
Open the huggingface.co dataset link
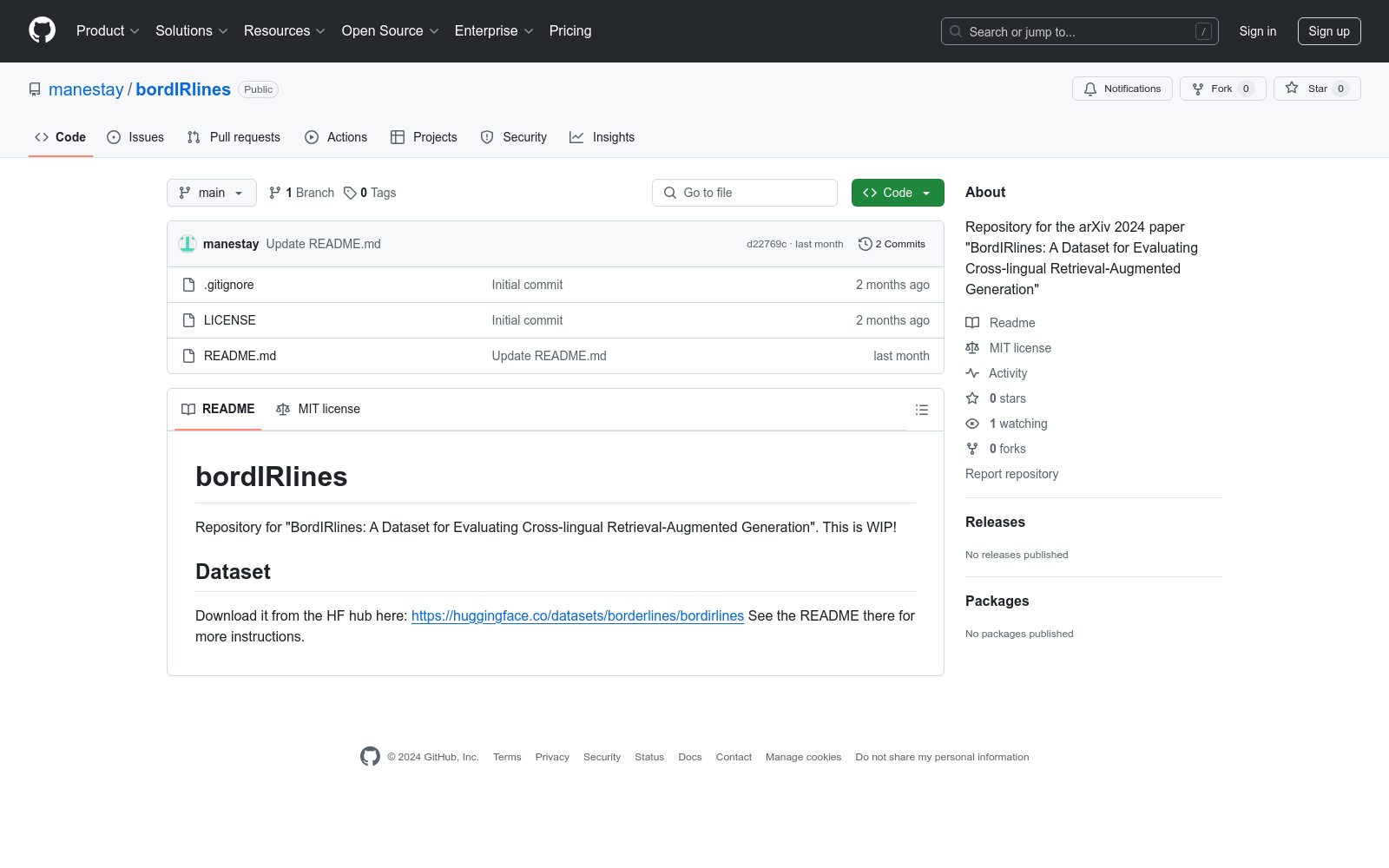pyautogui.click(x=577, y=615)
